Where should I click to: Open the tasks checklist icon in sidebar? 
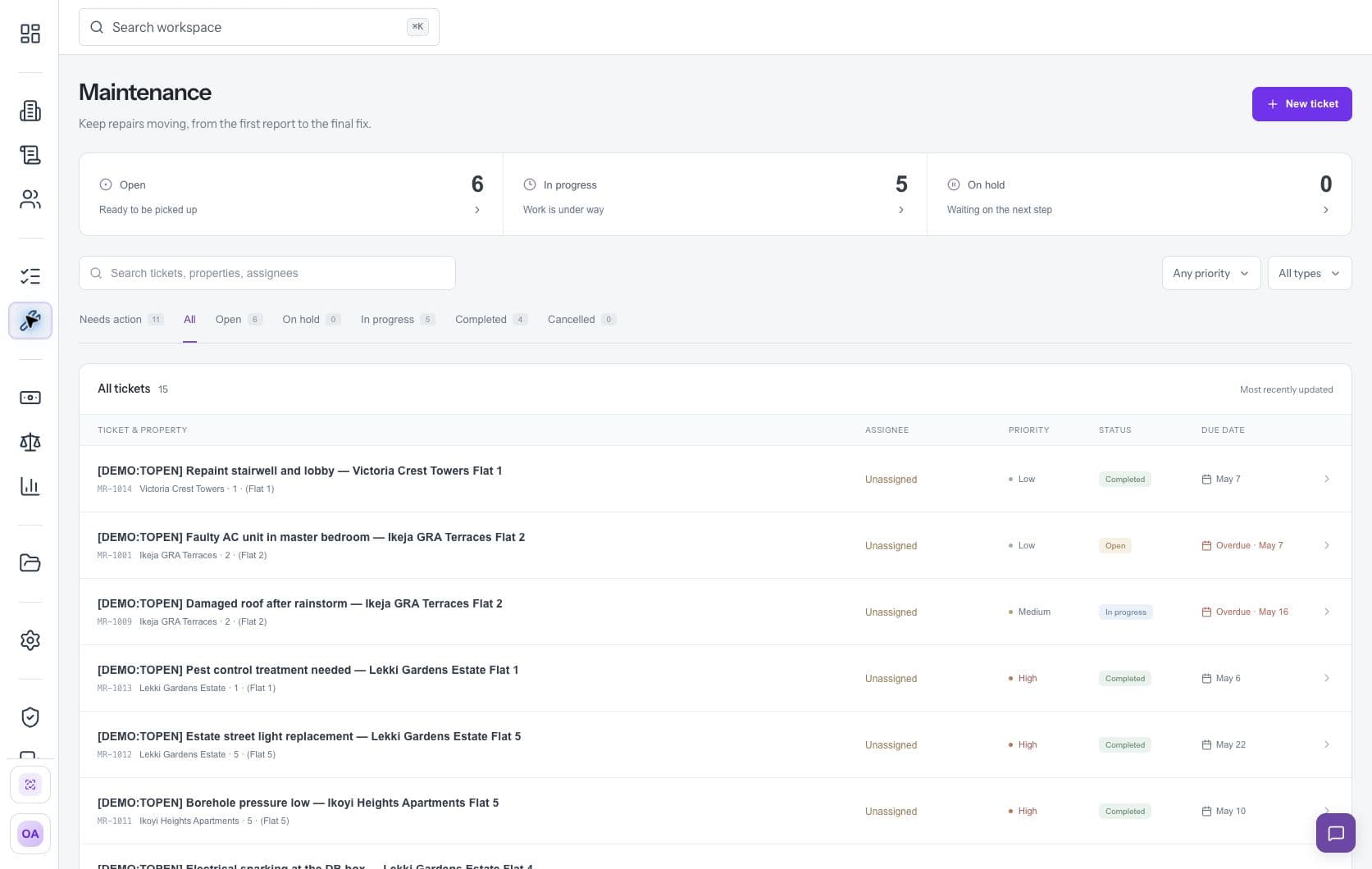tap(30, 276)
